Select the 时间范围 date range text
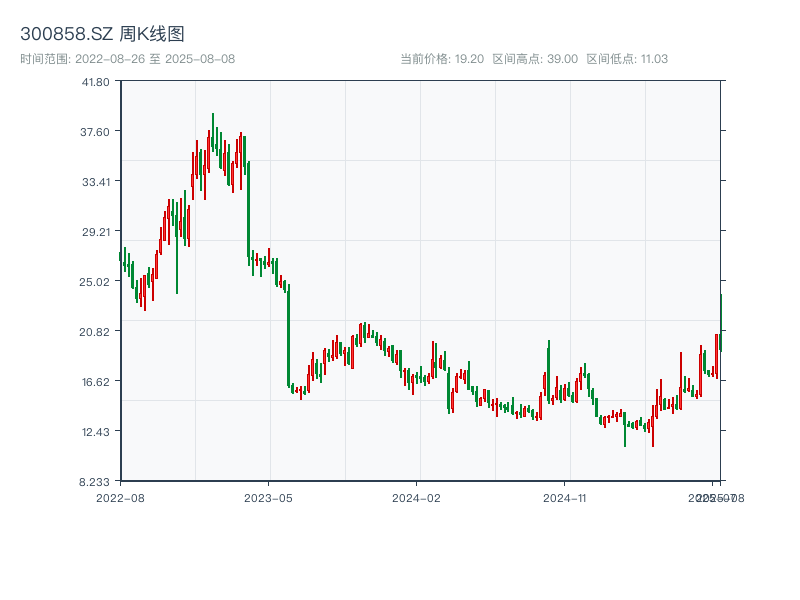Image resolution: width=800 pixels, height=600 pixels. 127,59
